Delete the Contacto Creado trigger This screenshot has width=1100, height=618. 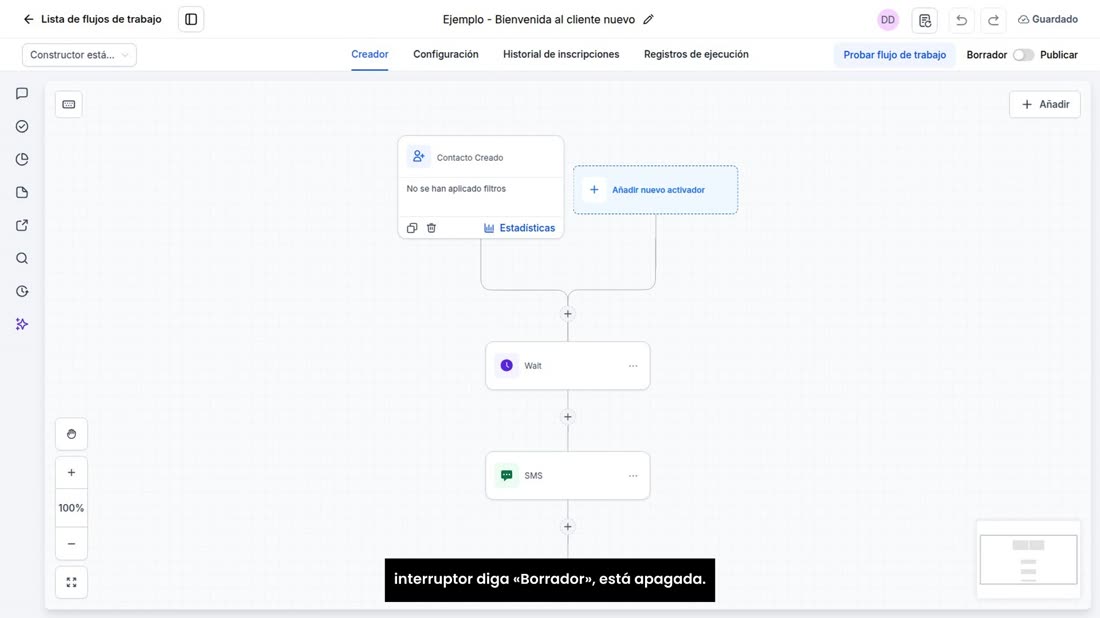coord(431,228)
